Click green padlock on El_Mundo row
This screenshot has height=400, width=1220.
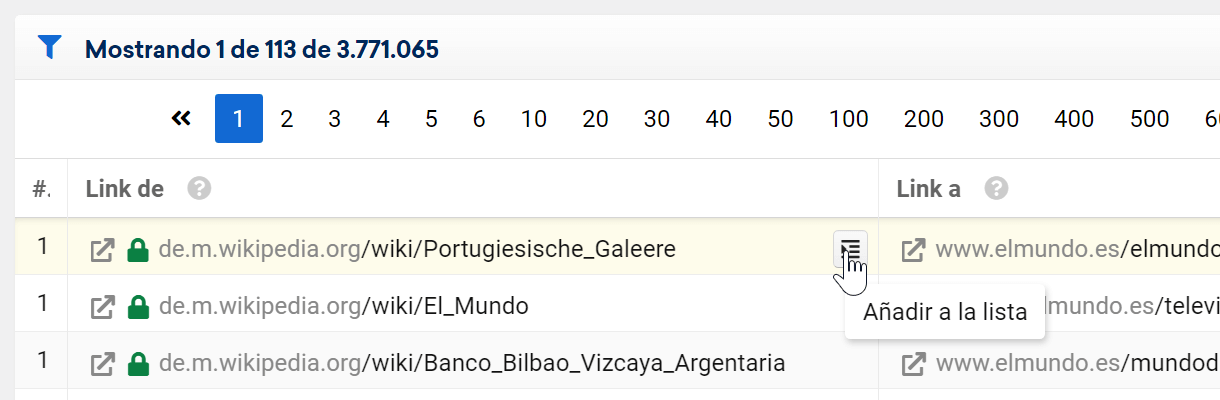click(x=138, y=306)
